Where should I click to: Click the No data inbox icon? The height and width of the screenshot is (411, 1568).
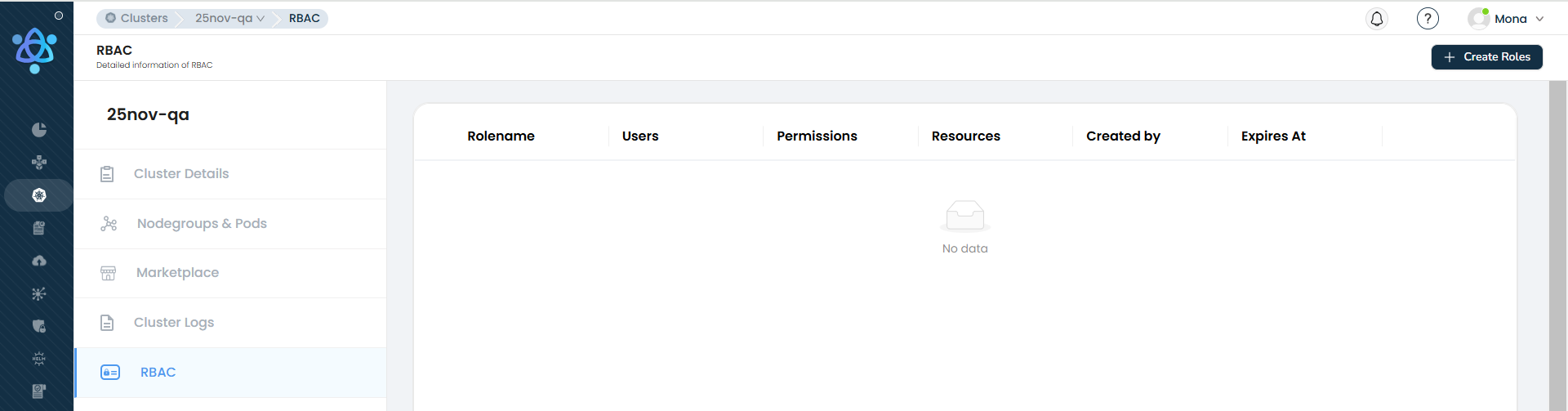coord(965,216)
